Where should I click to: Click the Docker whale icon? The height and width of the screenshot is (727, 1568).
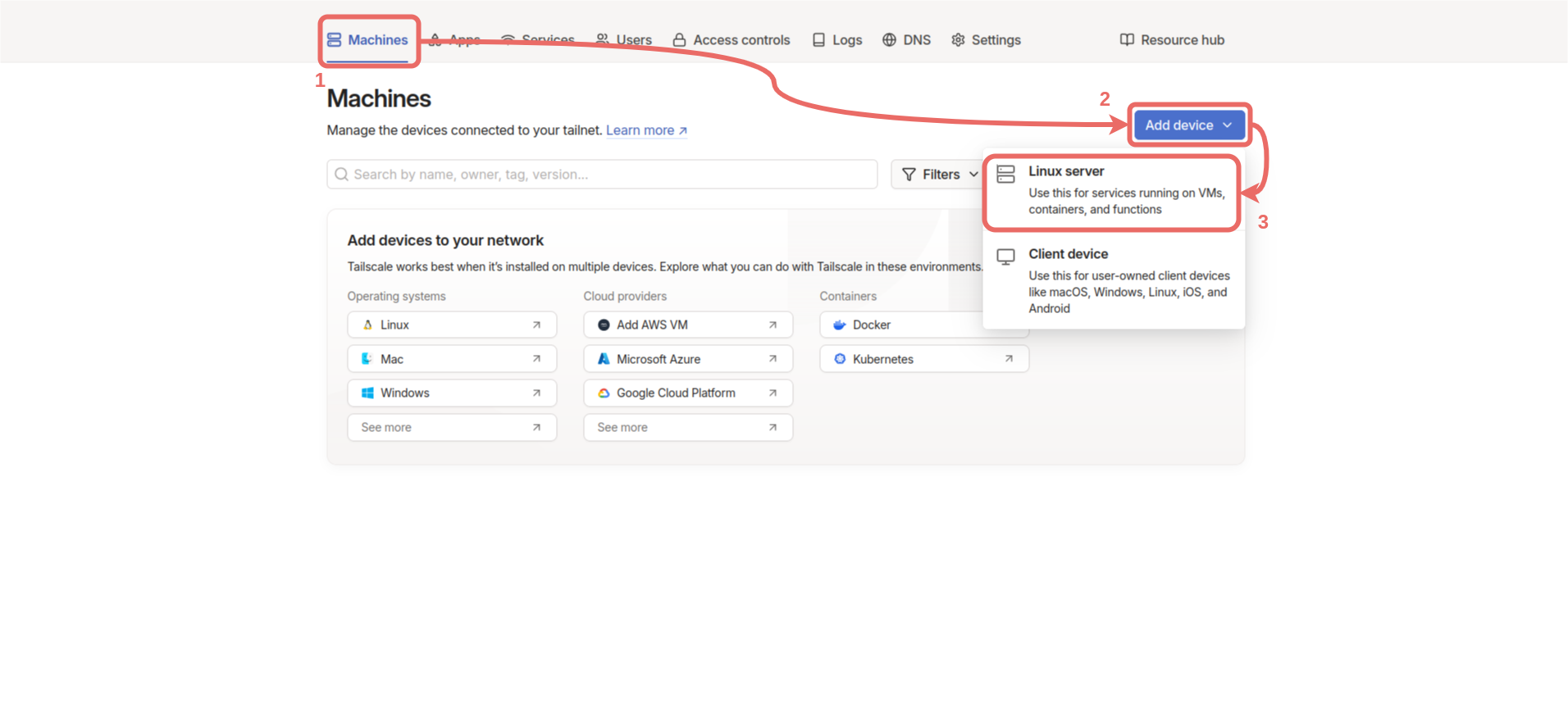point(840,325)
